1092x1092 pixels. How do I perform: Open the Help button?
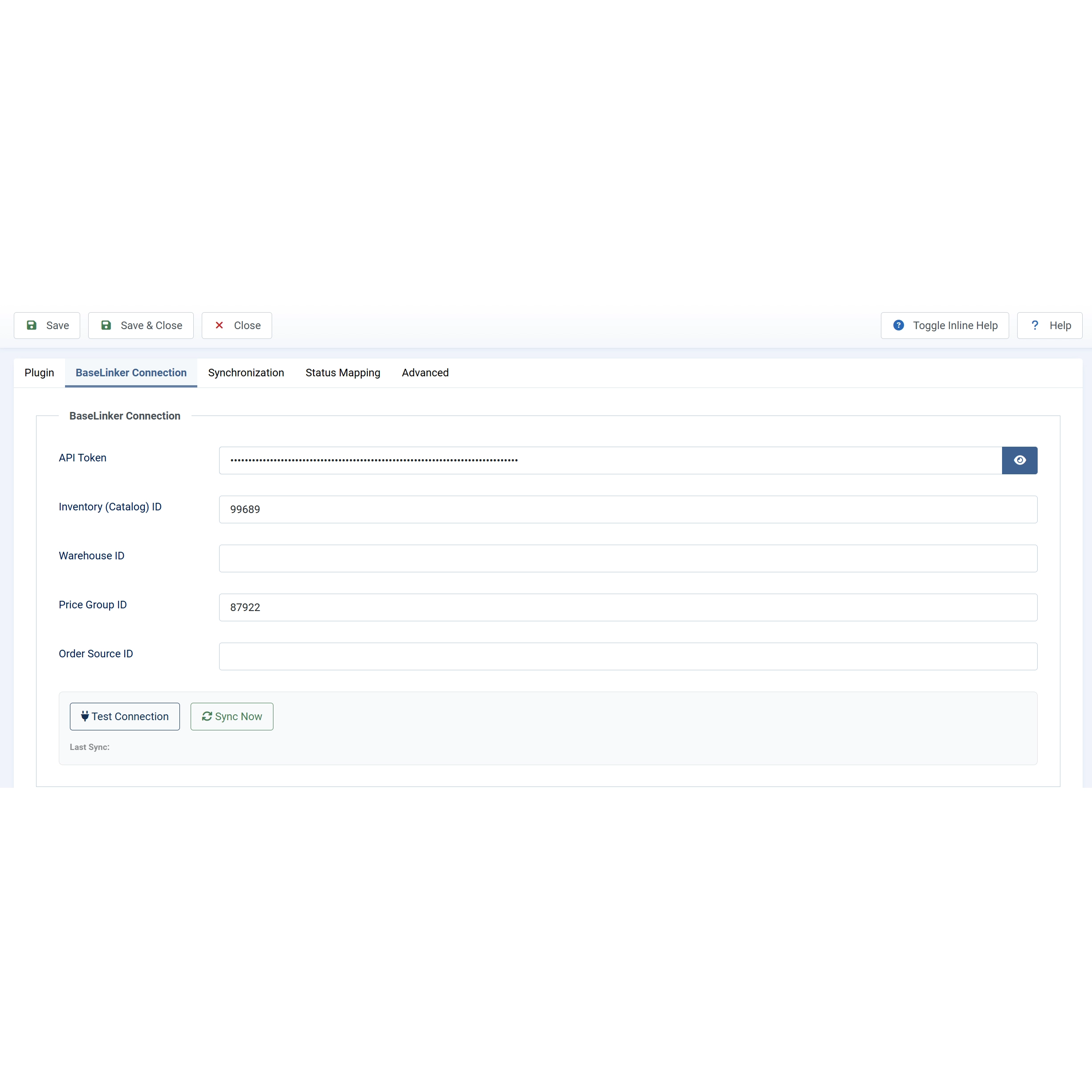click(1050, 326)
